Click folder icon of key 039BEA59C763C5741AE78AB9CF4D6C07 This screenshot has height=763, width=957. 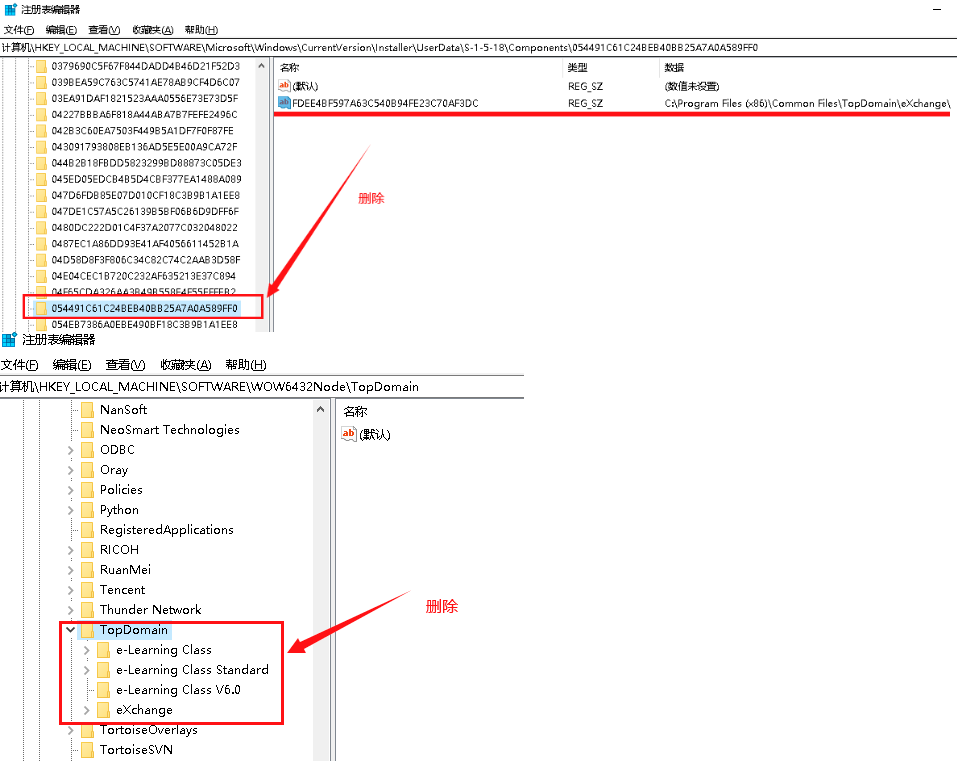41,82
